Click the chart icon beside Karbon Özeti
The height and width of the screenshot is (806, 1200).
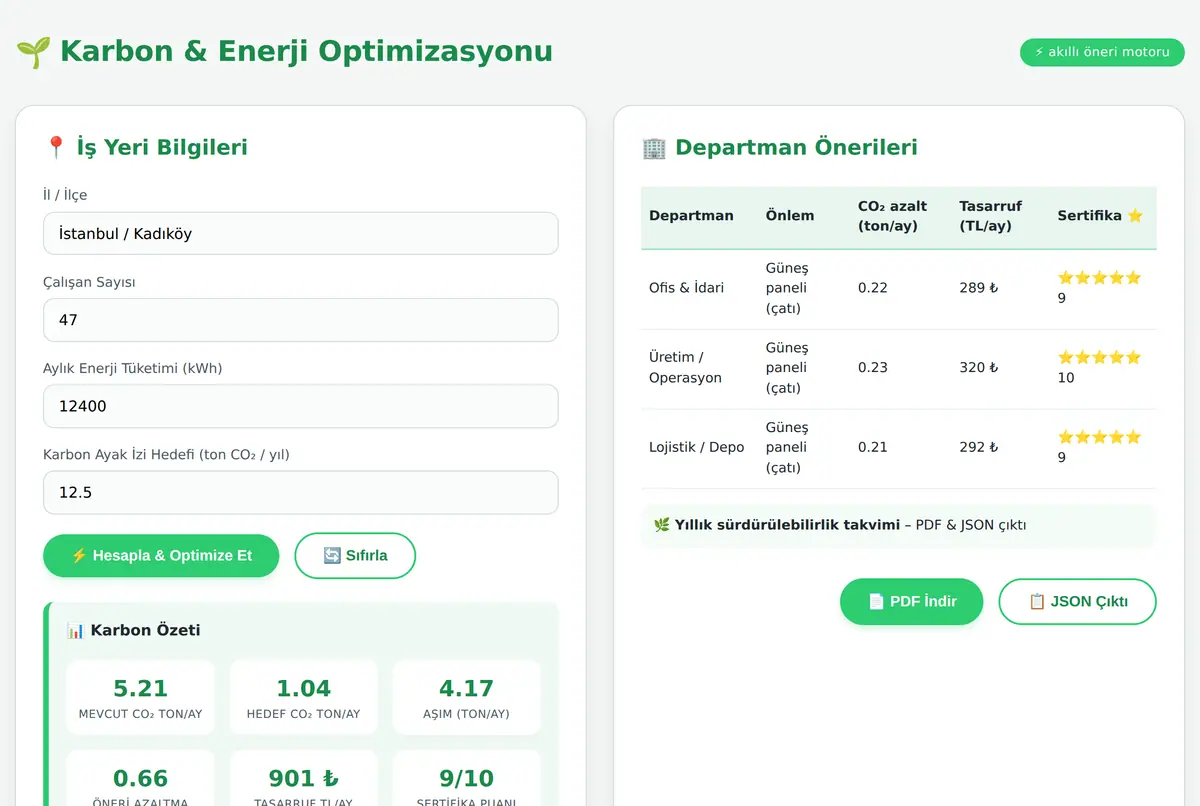(x=76, y=630)
